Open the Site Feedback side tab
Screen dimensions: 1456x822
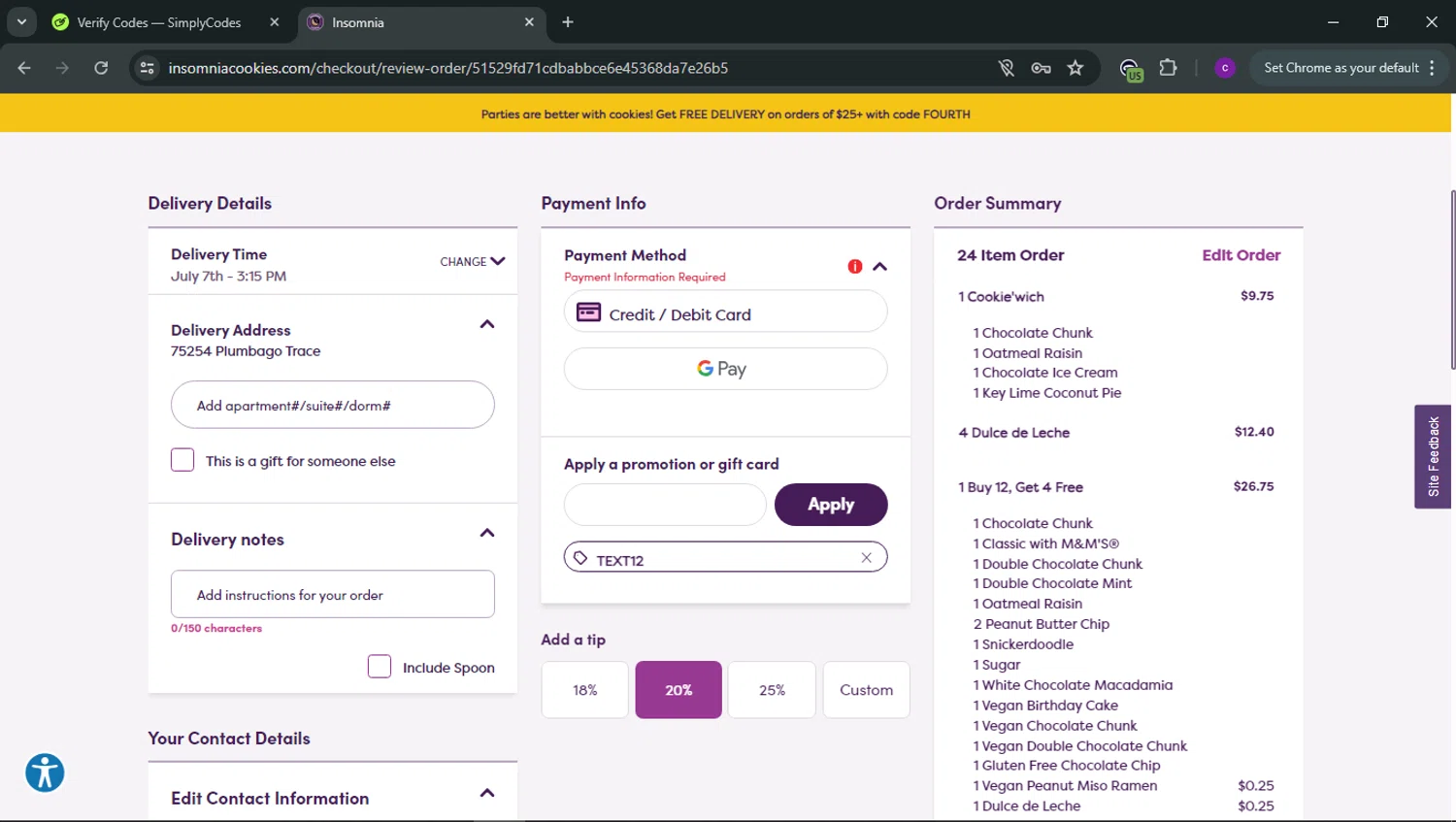pos(1433,457)
